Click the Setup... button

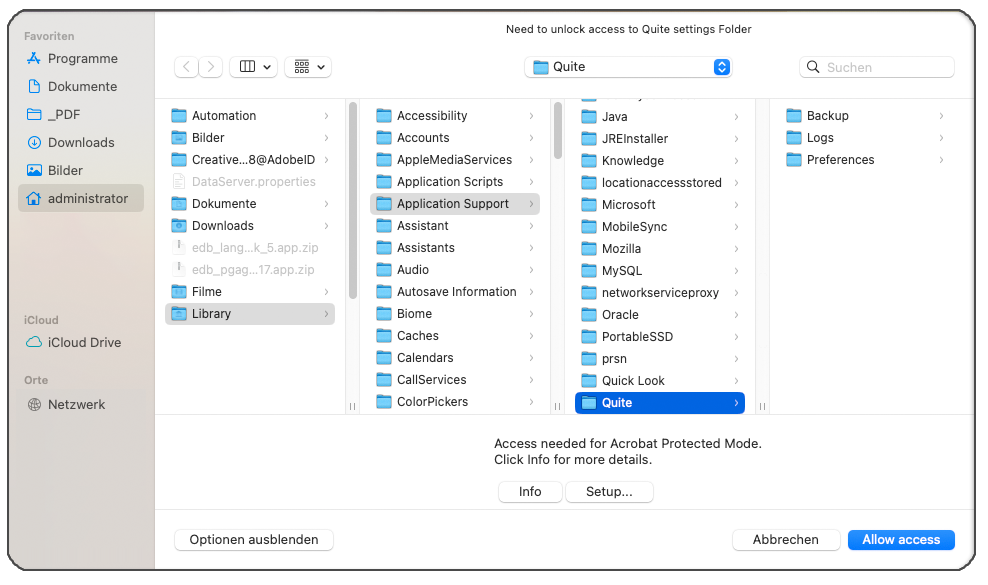pos(609,492)
